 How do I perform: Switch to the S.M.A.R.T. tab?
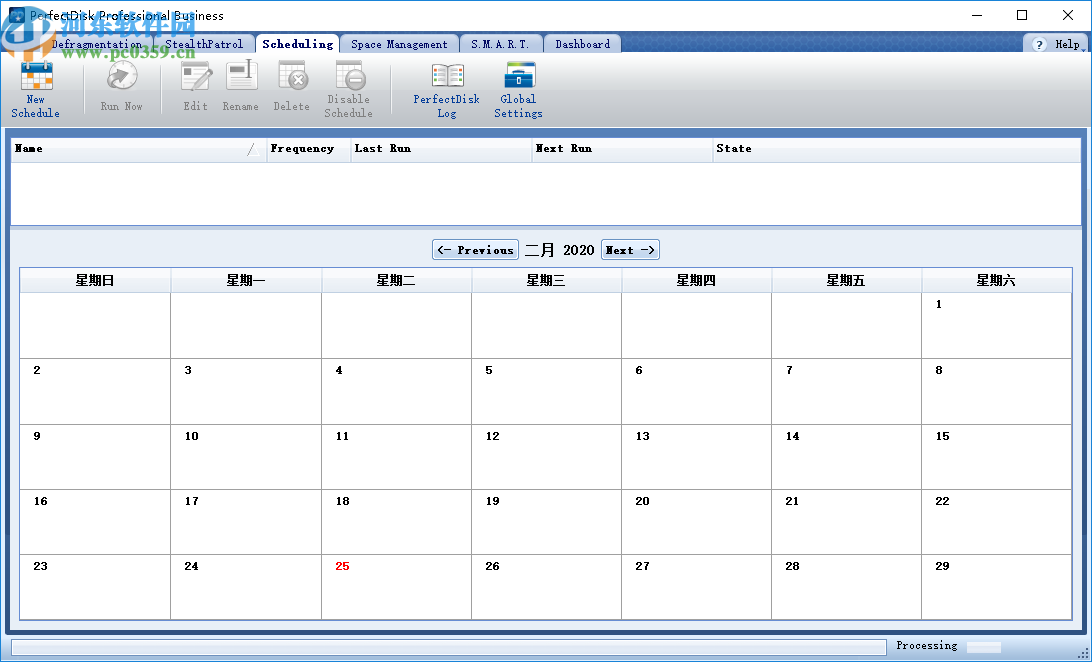(500, 43)
